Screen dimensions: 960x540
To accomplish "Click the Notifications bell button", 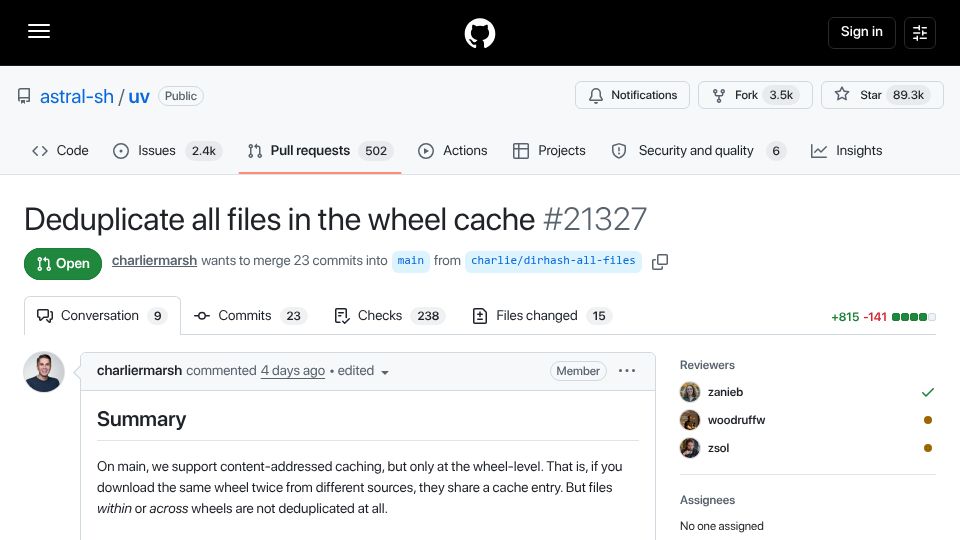I will [632, 95].
